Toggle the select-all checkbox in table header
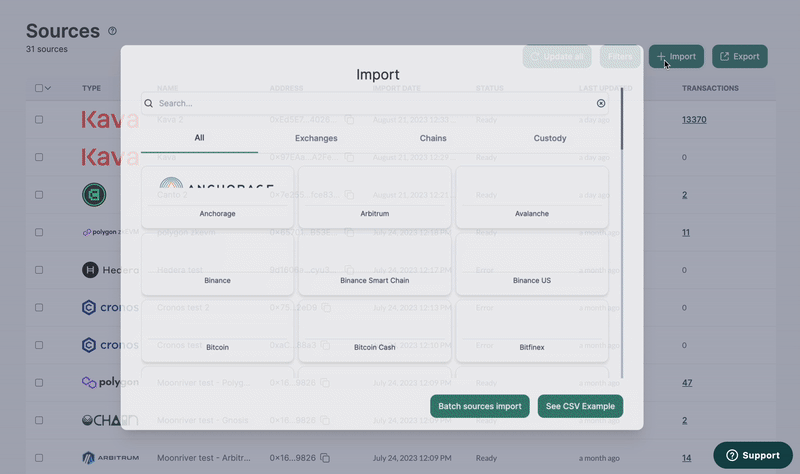The height and width of the screenshot is (474, 800). click(39, 88)
